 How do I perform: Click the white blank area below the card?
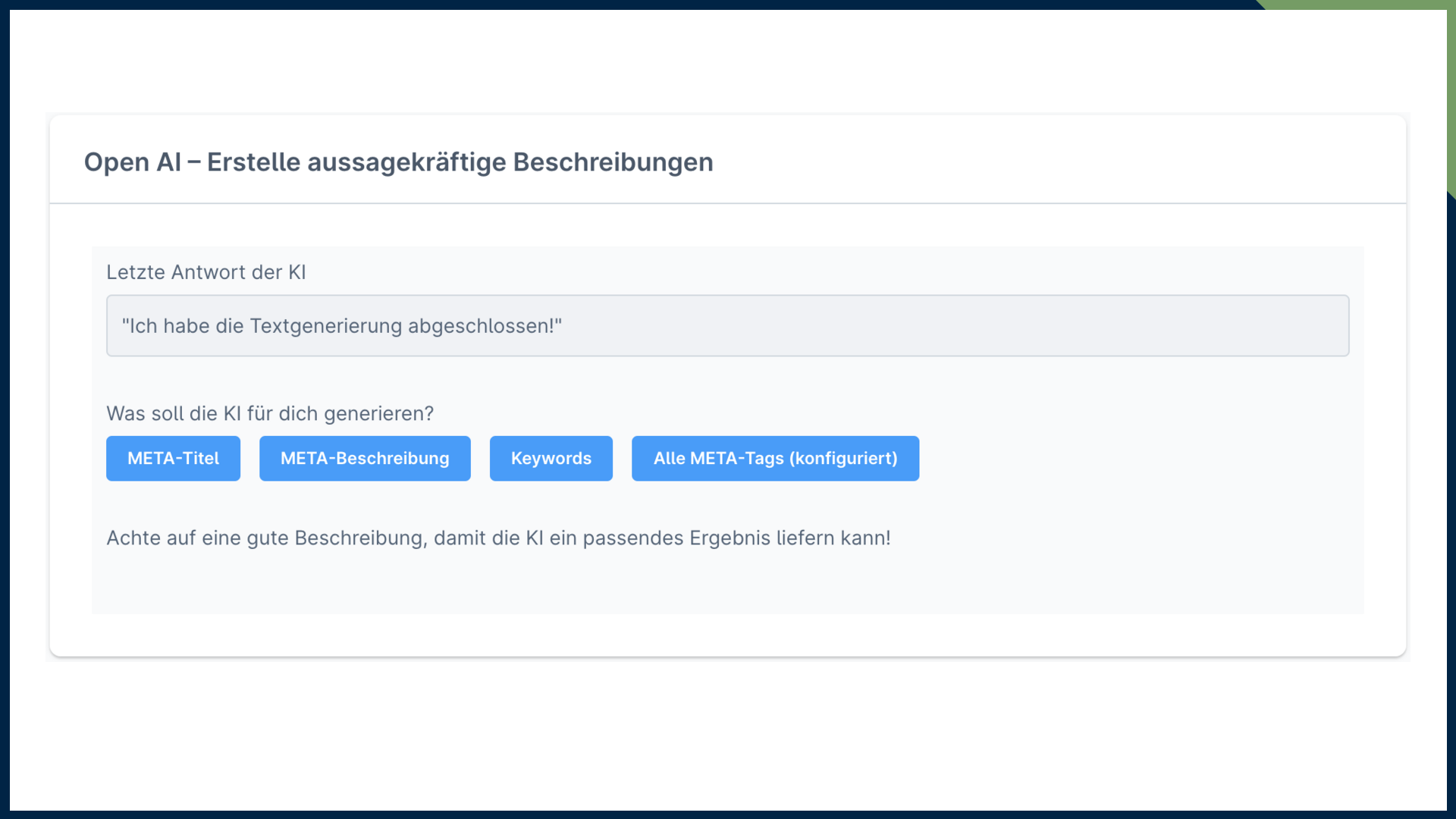[x=728, y=736]
